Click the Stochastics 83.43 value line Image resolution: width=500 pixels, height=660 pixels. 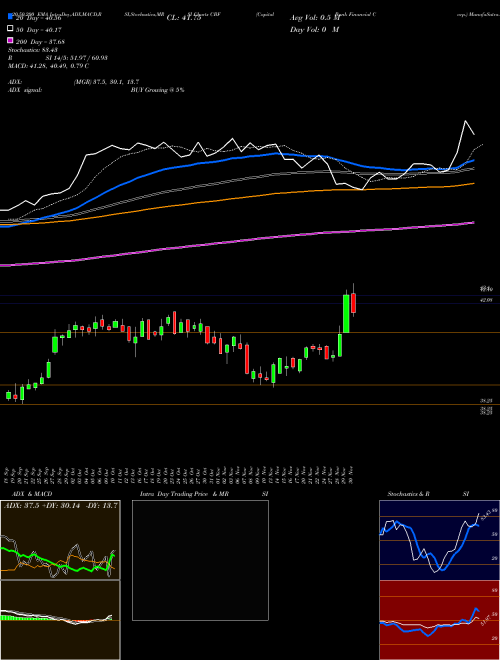(33, 50)
